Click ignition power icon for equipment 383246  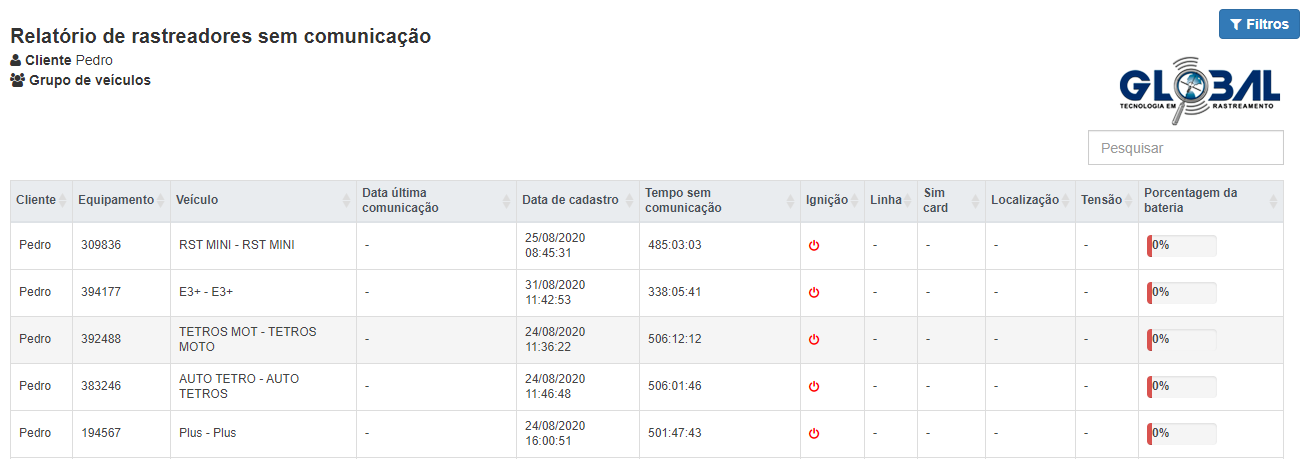pyautogui.click(x=814, y=387)
